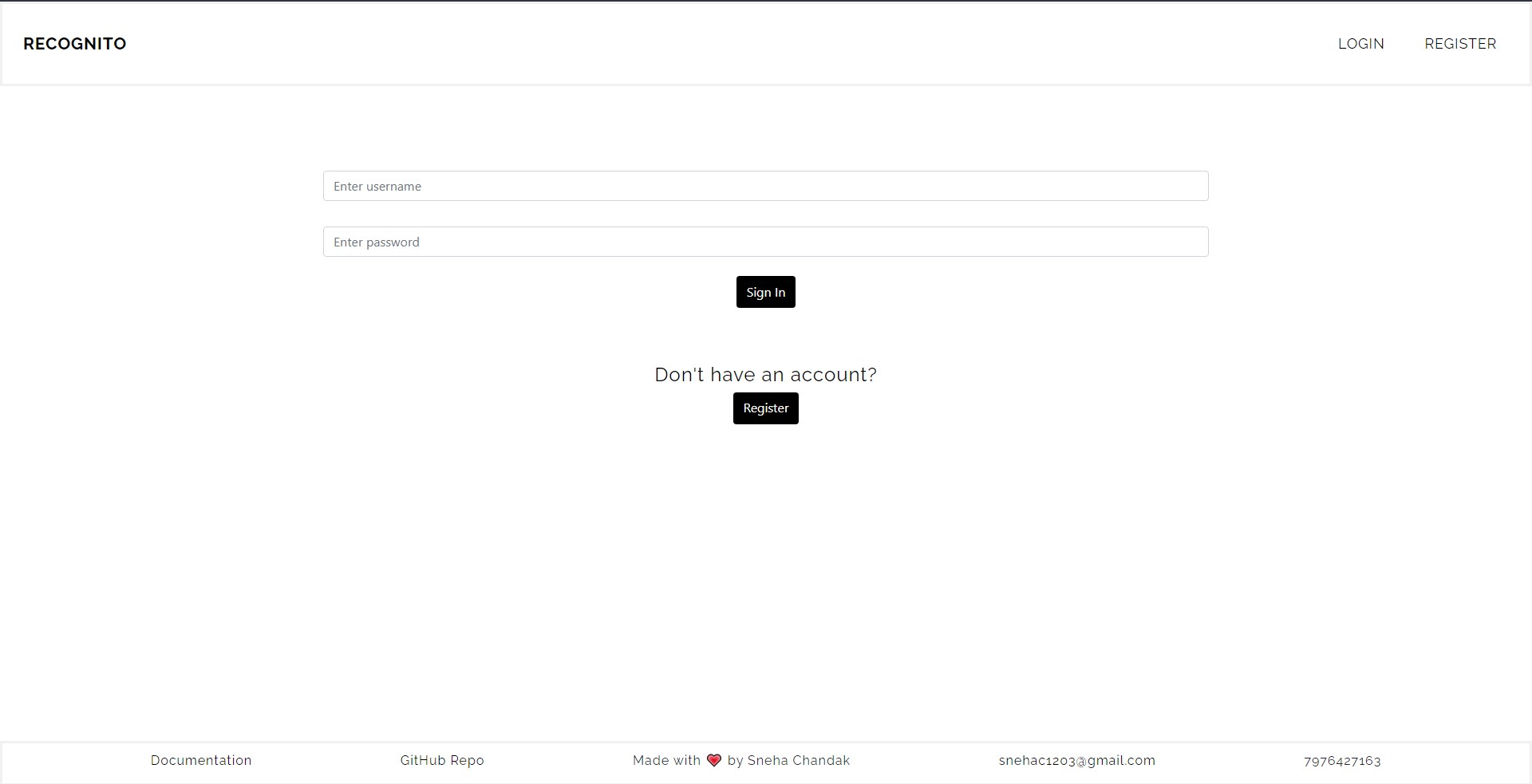Viewport: 1532px width, 784px height.
Task: Focus the username input before typing credentials
Action: [765, 186]
